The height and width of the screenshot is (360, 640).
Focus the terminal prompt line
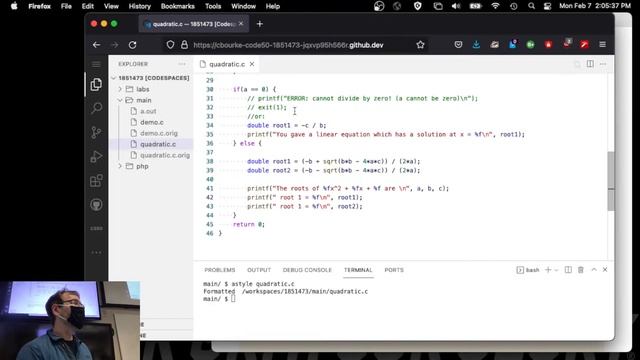(220, 299)
